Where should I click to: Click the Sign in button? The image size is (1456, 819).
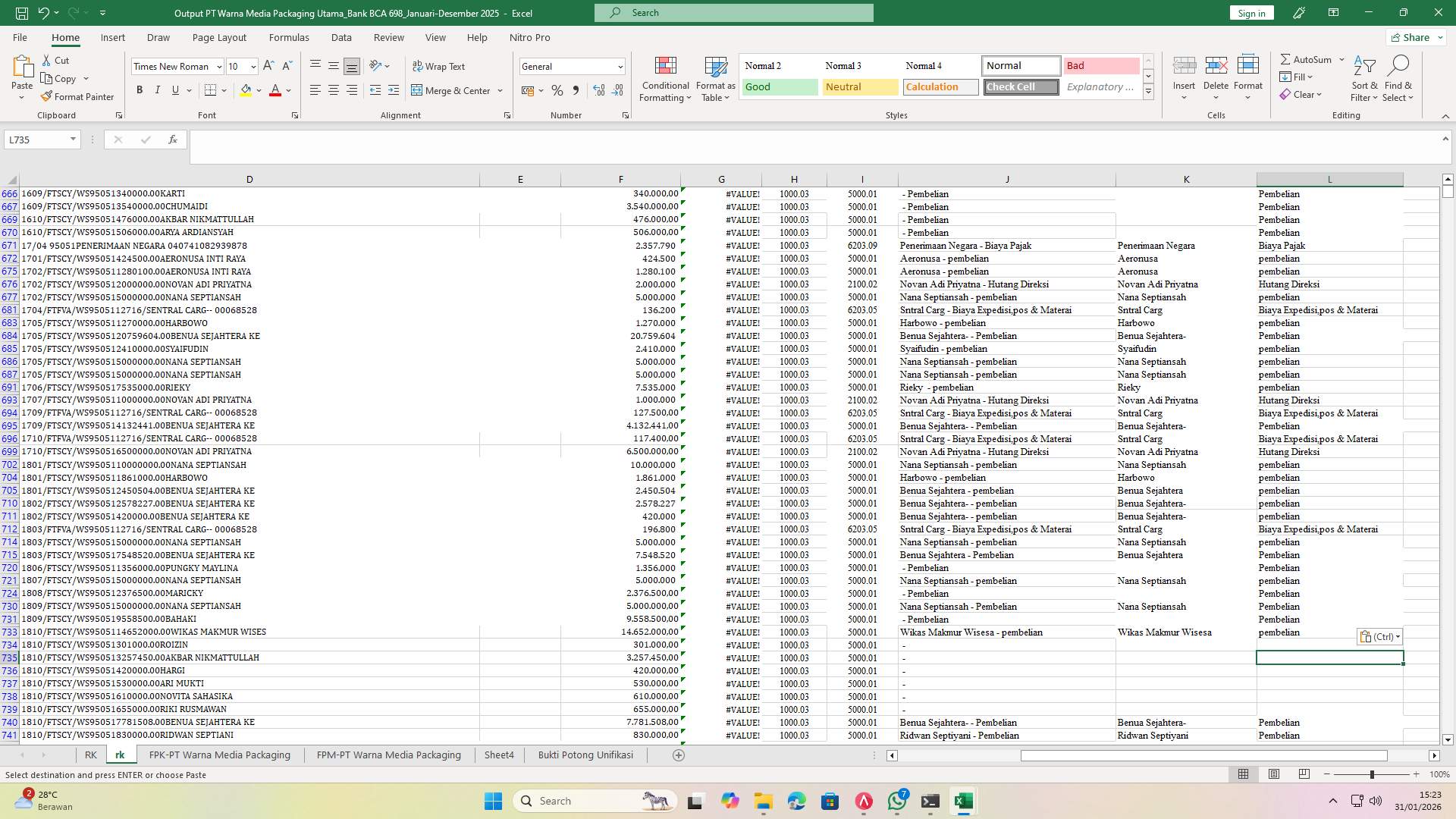tap(1250, 13)
